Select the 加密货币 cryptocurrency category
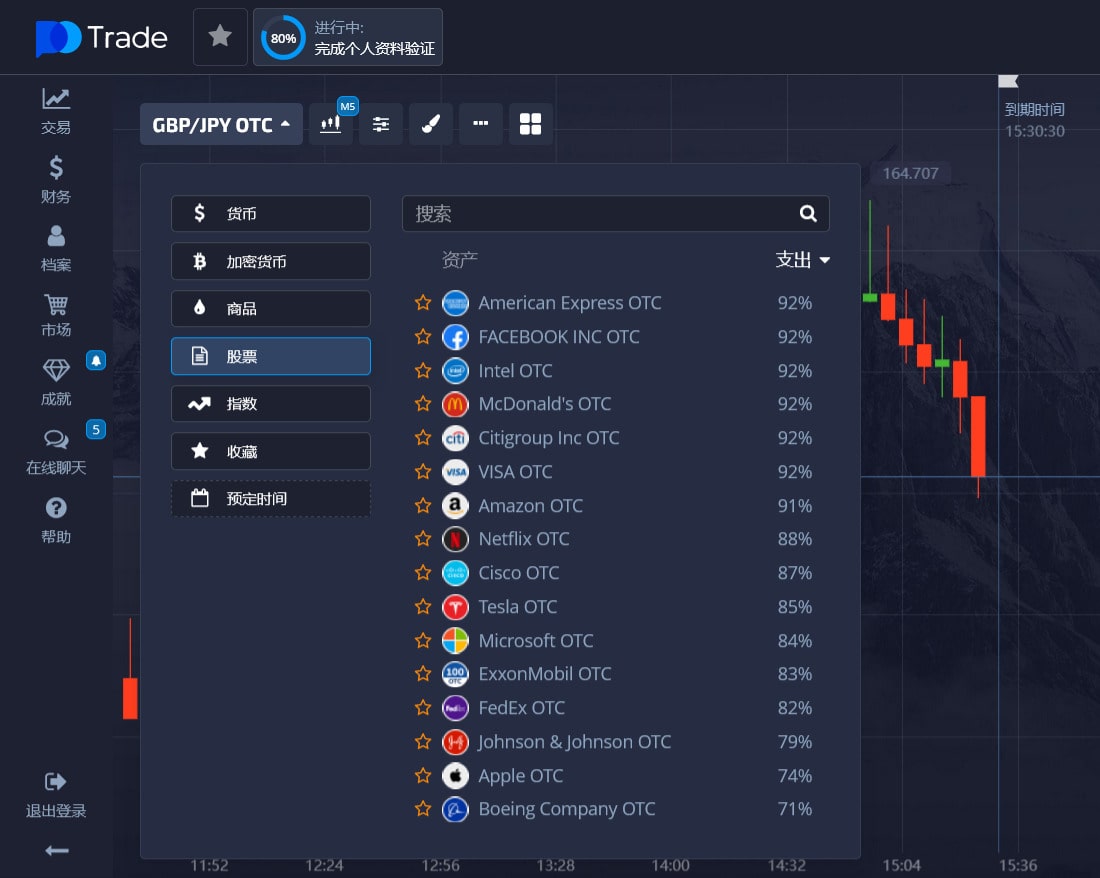This screenshot has height=878, width=1100. 271,261
